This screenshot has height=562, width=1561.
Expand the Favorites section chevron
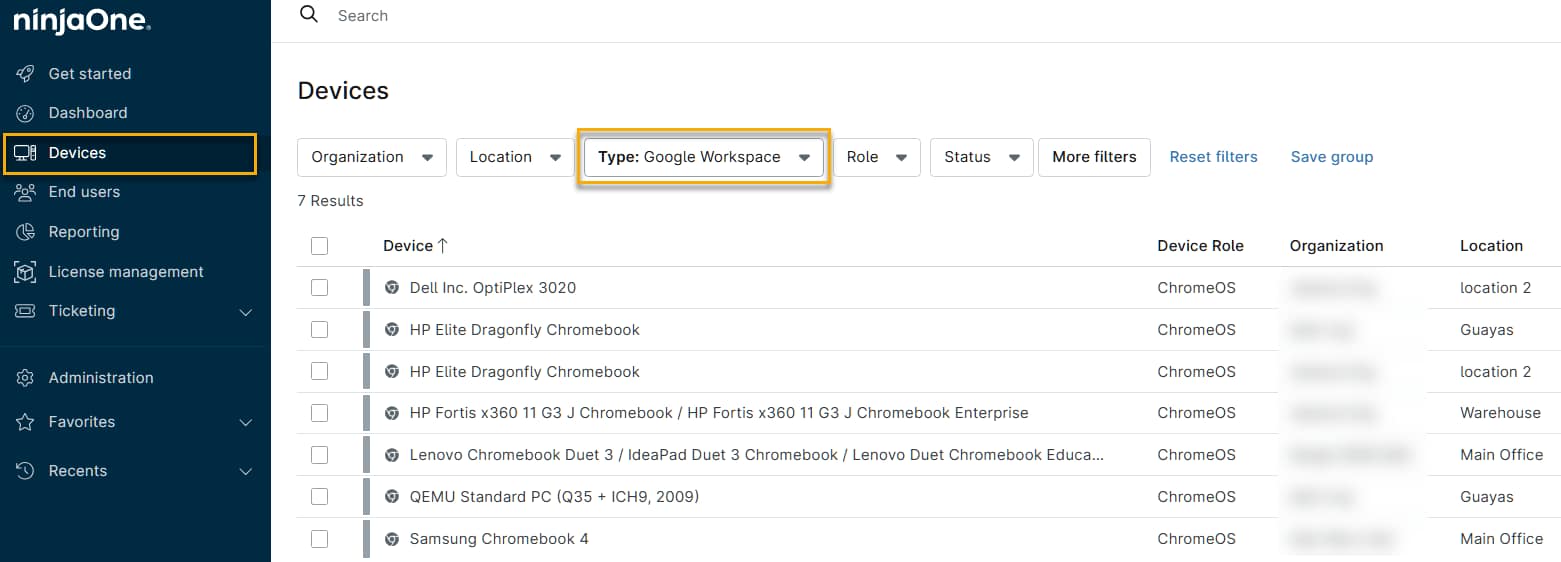246,423
